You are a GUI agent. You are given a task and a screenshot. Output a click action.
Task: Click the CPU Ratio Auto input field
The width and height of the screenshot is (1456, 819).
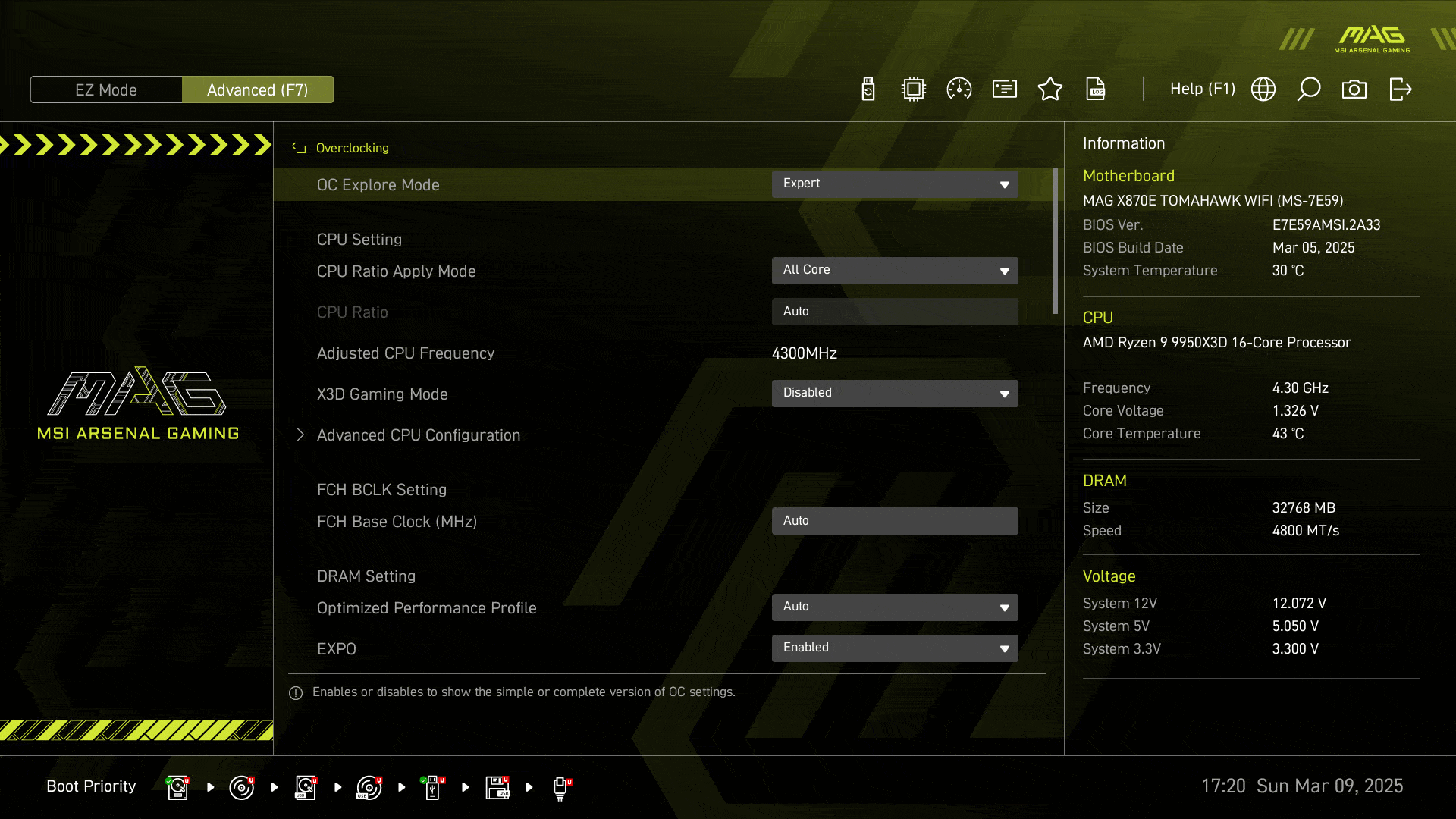pos(895,312)
